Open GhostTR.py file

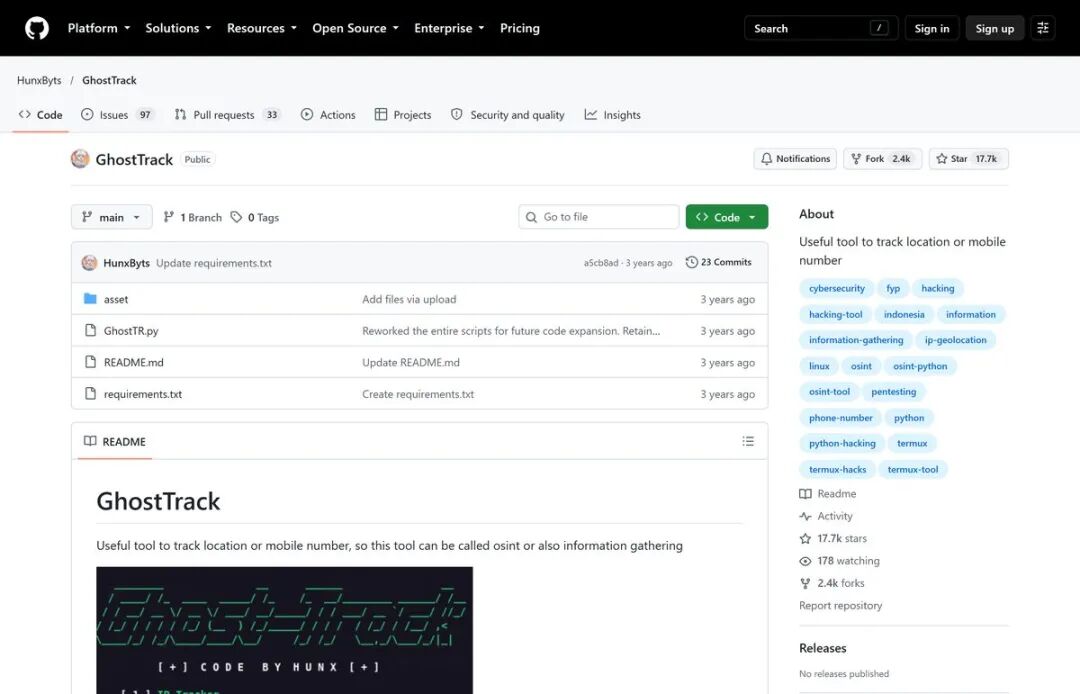point(131,331)
